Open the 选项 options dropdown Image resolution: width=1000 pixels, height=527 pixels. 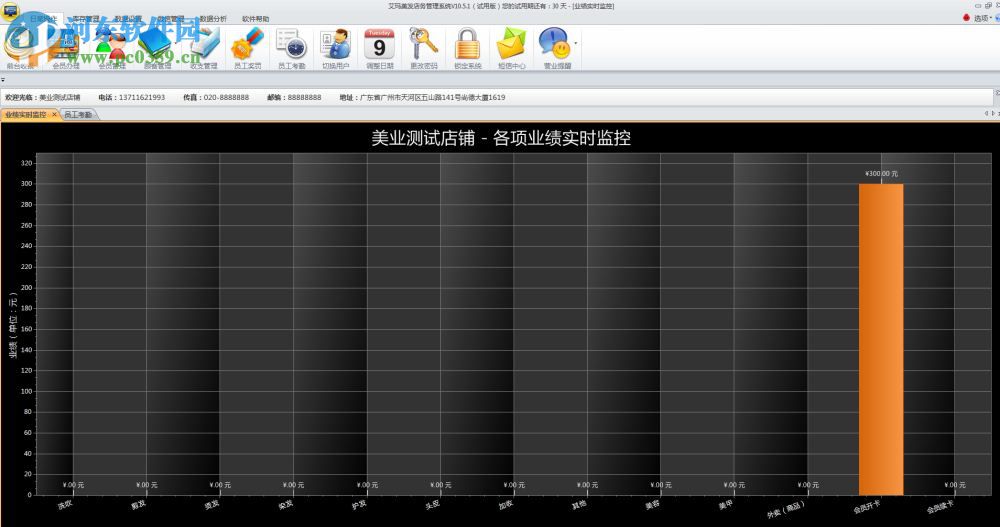coord(980,18)
